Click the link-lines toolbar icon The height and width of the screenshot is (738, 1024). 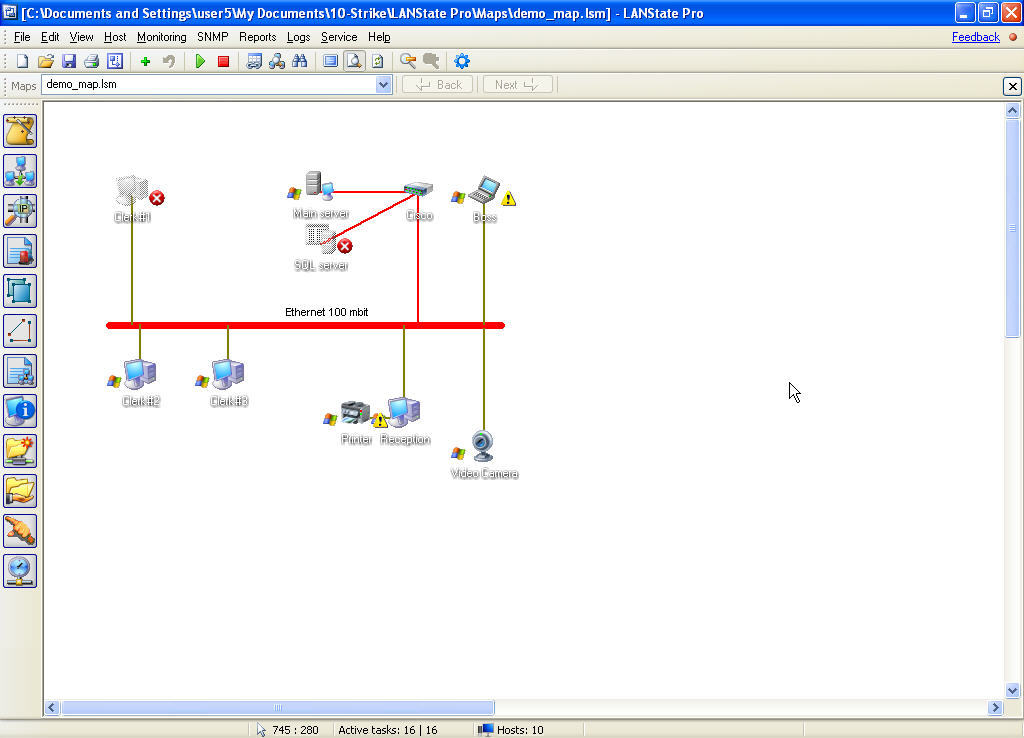click(254, 61)
